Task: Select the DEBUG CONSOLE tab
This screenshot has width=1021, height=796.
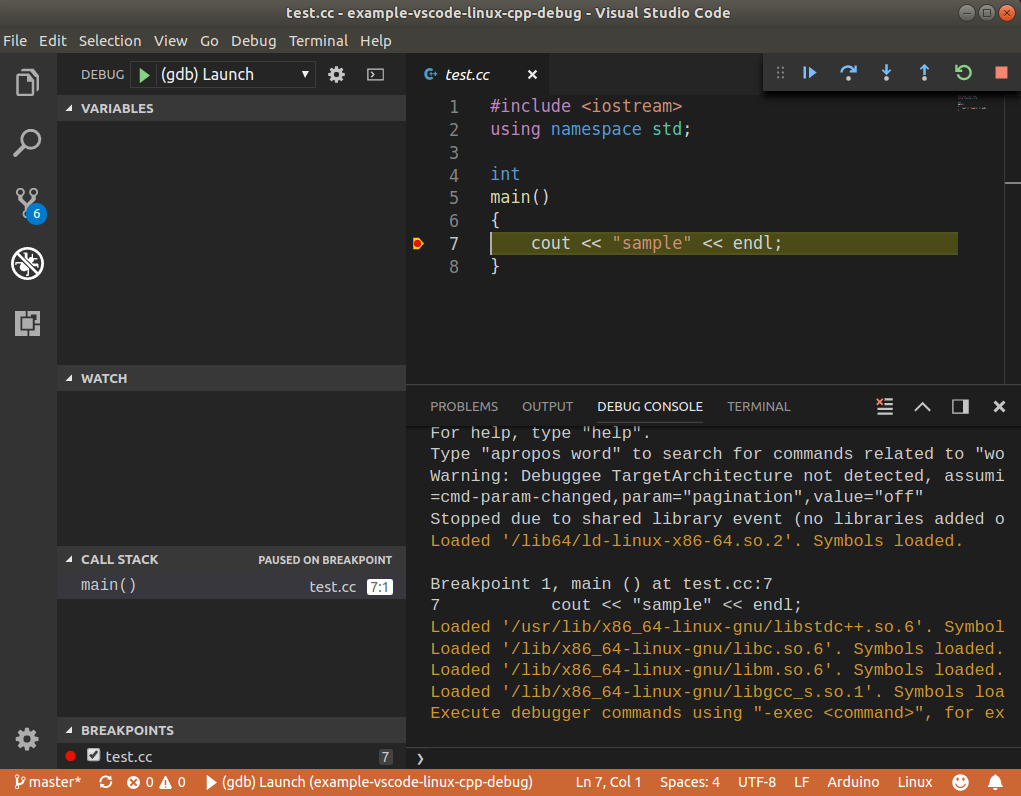Action: 650,406
